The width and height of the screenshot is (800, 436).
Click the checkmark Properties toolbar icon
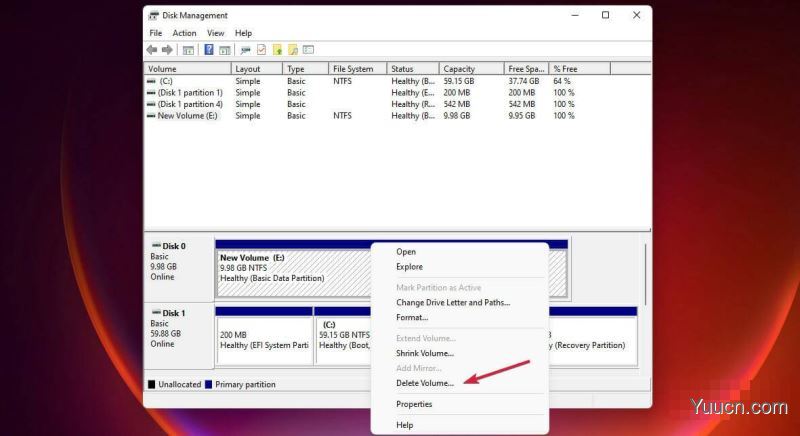tap(261, 49)
